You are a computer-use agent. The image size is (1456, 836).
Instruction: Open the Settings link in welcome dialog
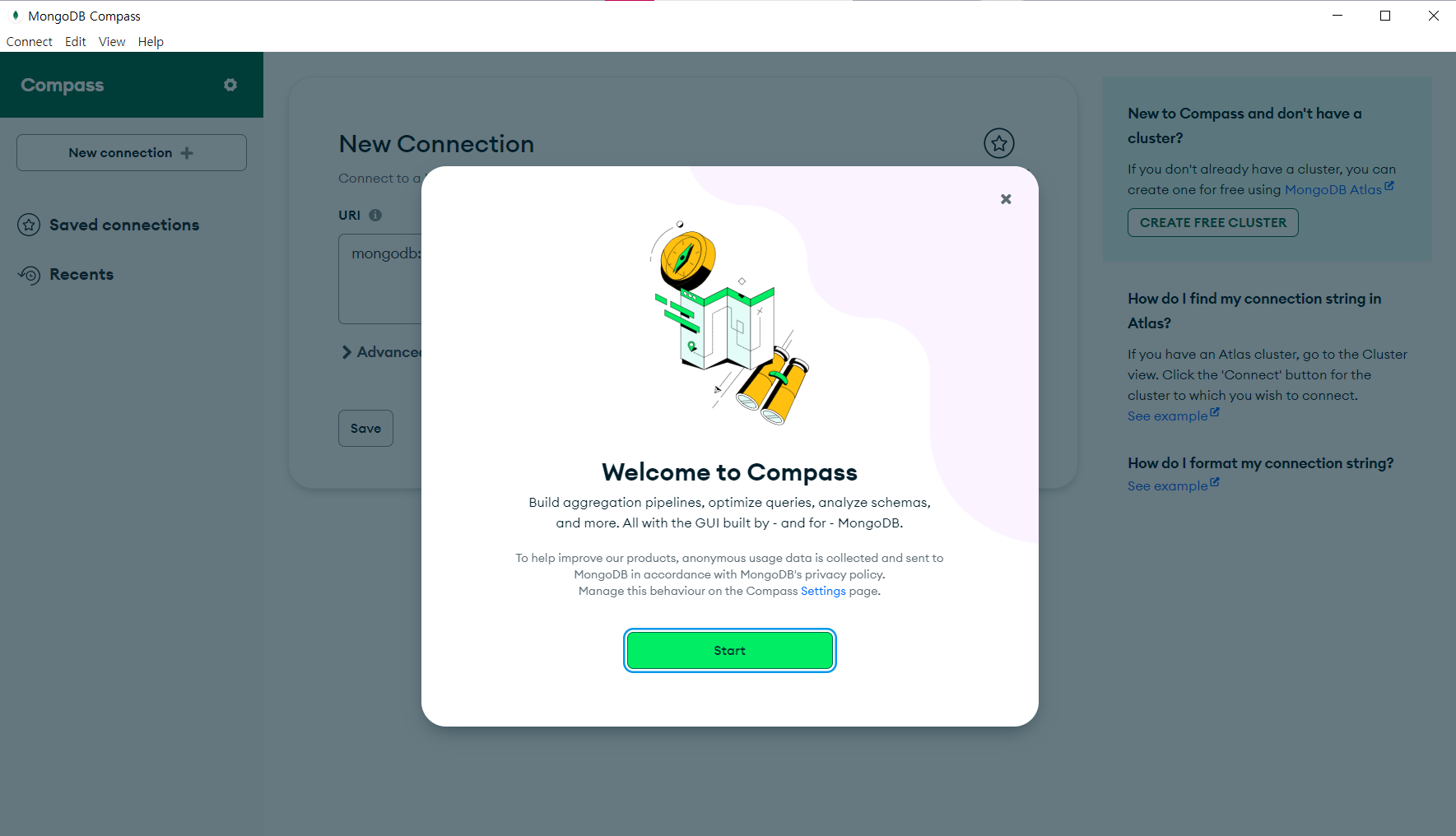point(823,591)
